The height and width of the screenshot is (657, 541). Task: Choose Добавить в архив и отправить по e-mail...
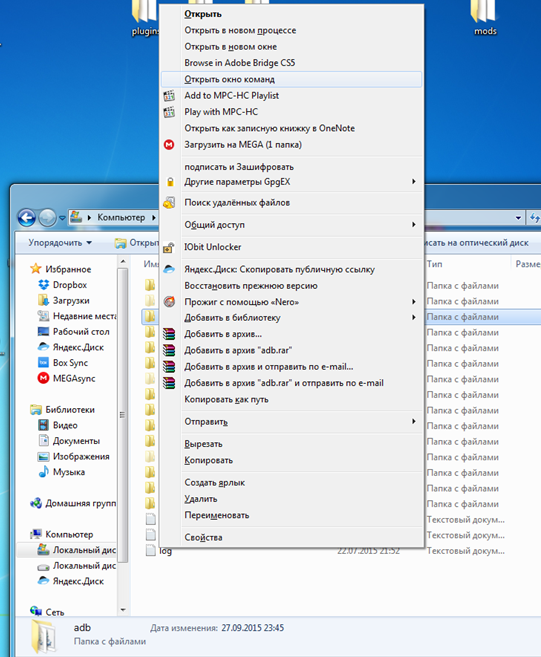pos(291,367)
